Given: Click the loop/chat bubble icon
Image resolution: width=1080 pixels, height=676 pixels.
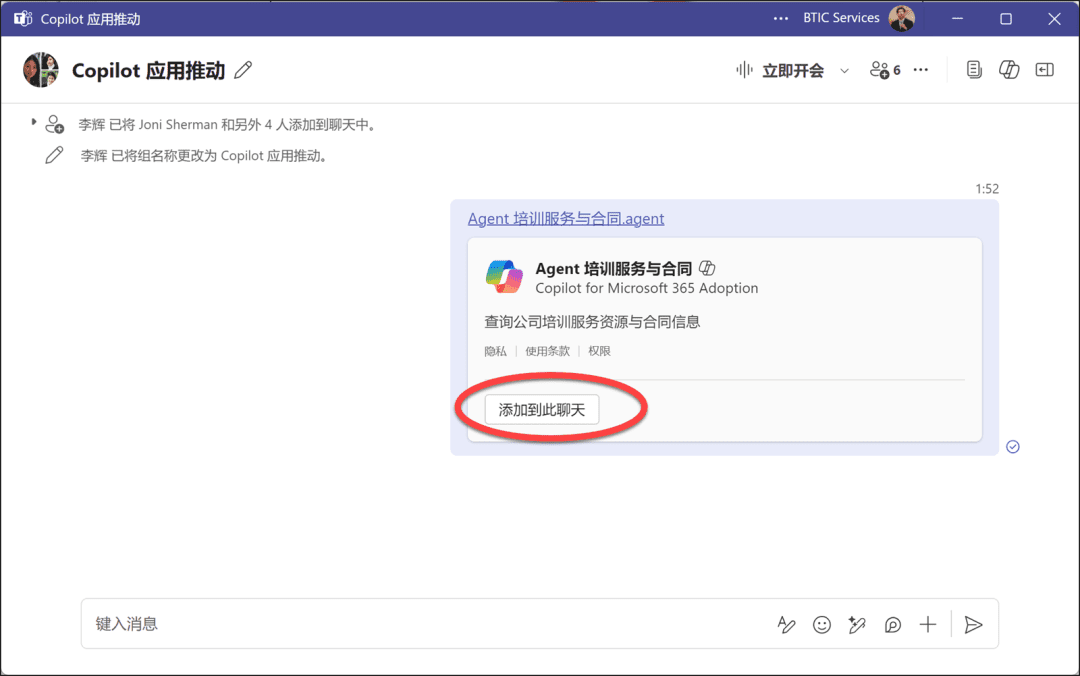Looking at the screenshot, I should [x=893, y=624].
